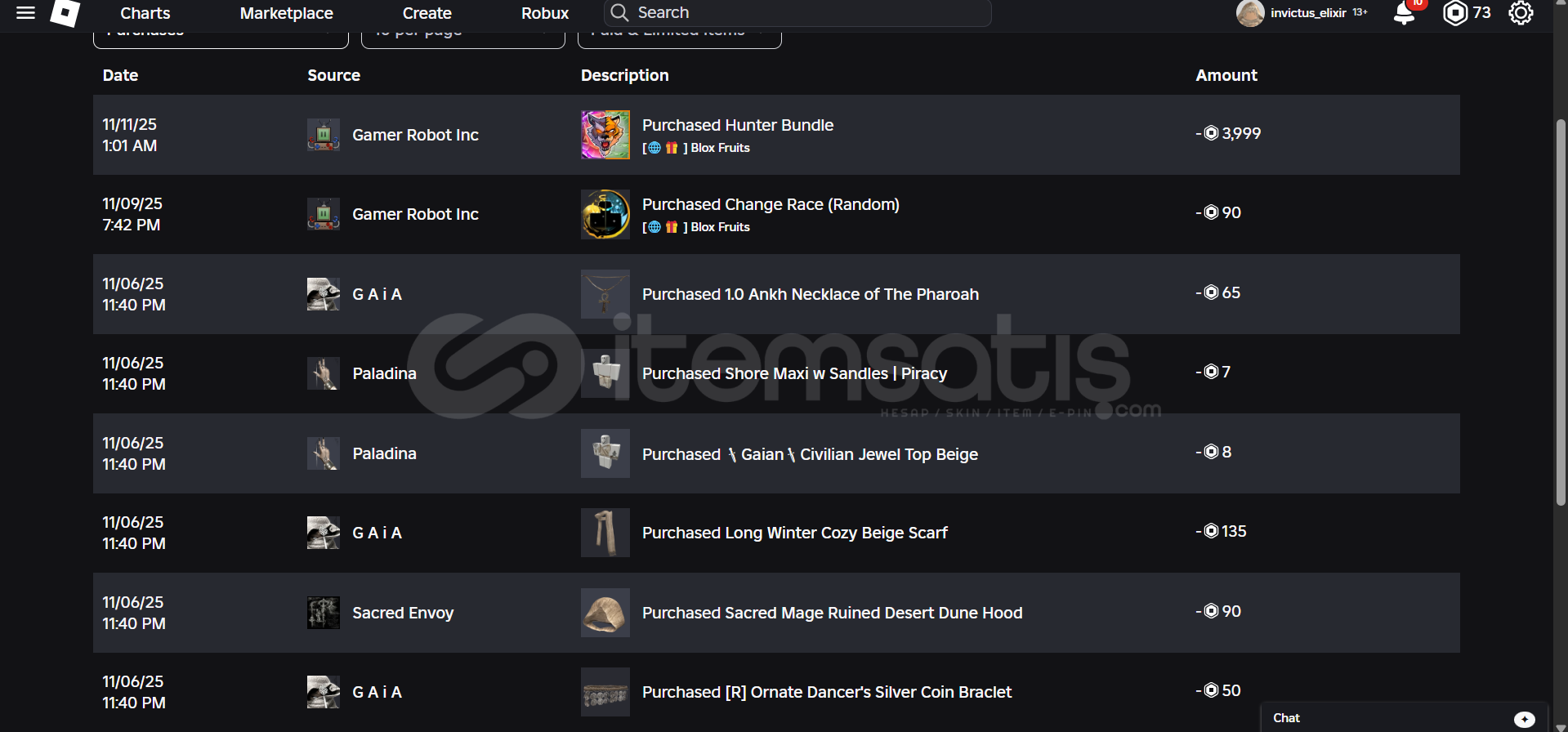Click the Search input field
Screen dimensions: 1568x732
(x=809, y=13)
